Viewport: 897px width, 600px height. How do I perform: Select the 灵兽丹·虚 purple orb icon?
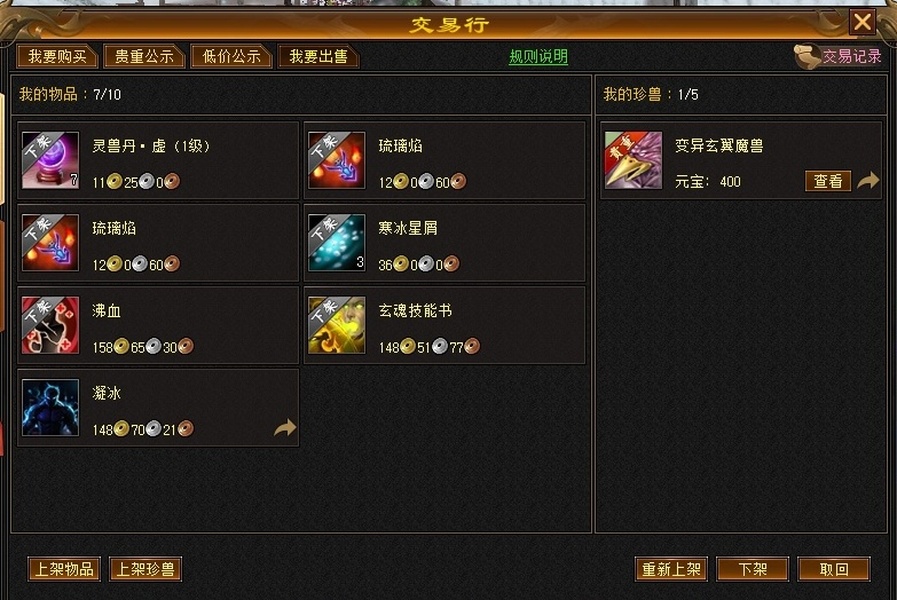click(50, 160)
